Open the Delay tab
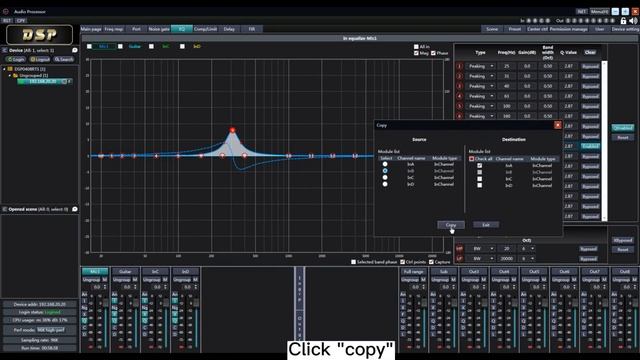The height and width of the screenshot is (360, 640). tap(229, 29)
